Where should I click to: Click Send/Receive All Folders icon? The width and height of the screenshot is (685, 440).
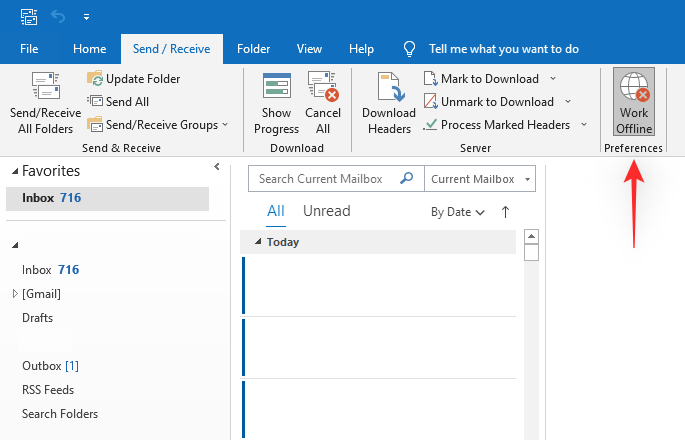45,87
